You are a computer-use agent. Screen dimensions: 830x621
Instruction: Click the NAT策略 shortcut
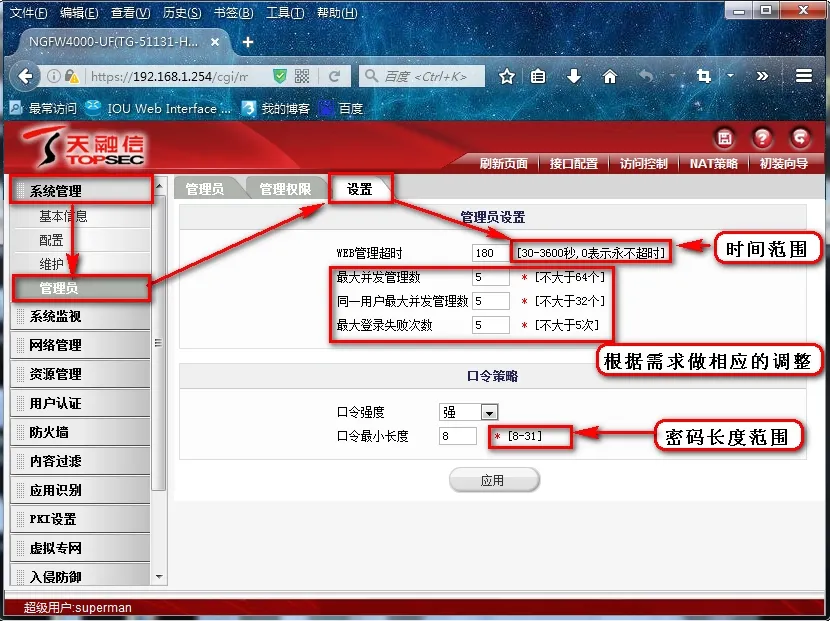pyautogui.click(x=713, y=164)
